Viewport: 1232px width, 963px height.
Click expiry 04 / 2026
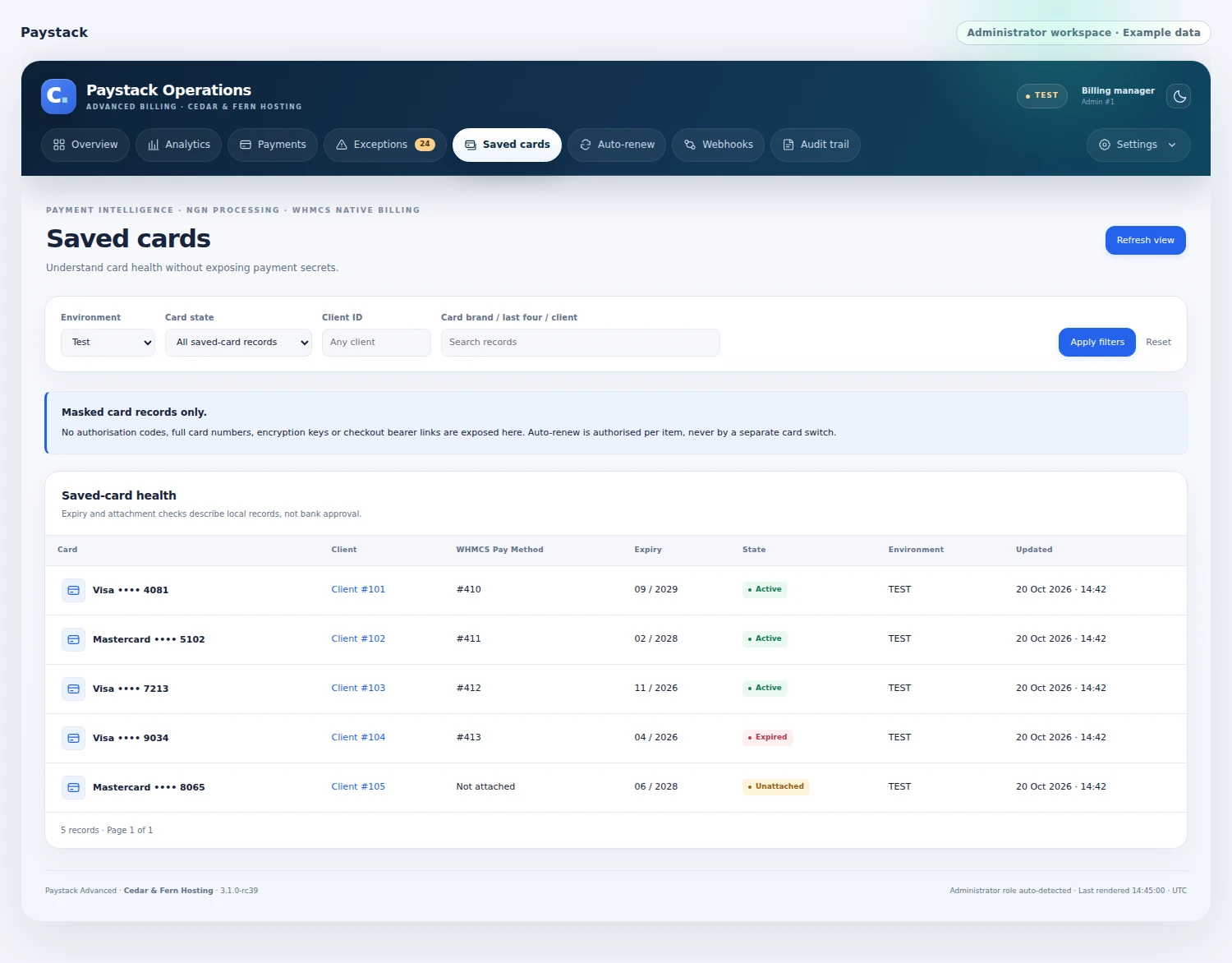pyautogui.click(x=656, y=737)
